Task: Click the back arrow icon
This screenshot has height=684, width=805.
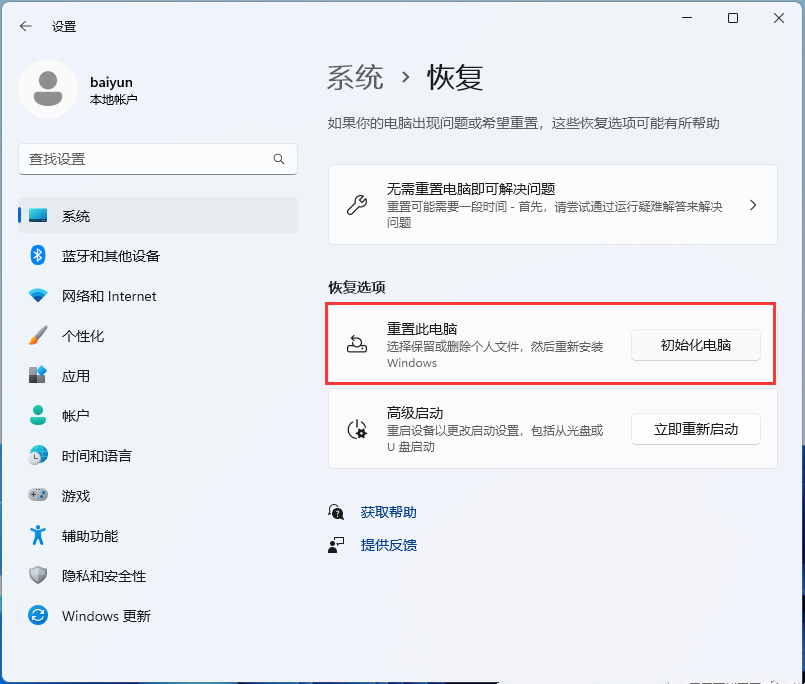Action: [x=25, y=26]
